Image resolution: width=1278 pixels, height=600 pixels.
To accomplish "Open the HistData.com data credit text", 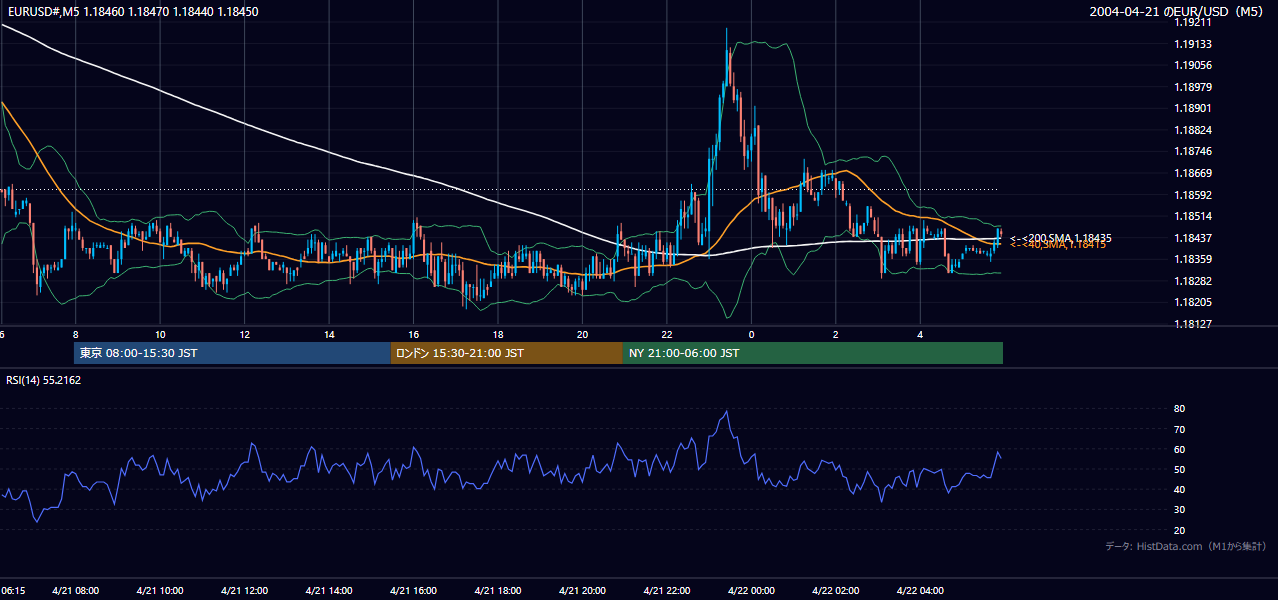I will coord(1185,547).
